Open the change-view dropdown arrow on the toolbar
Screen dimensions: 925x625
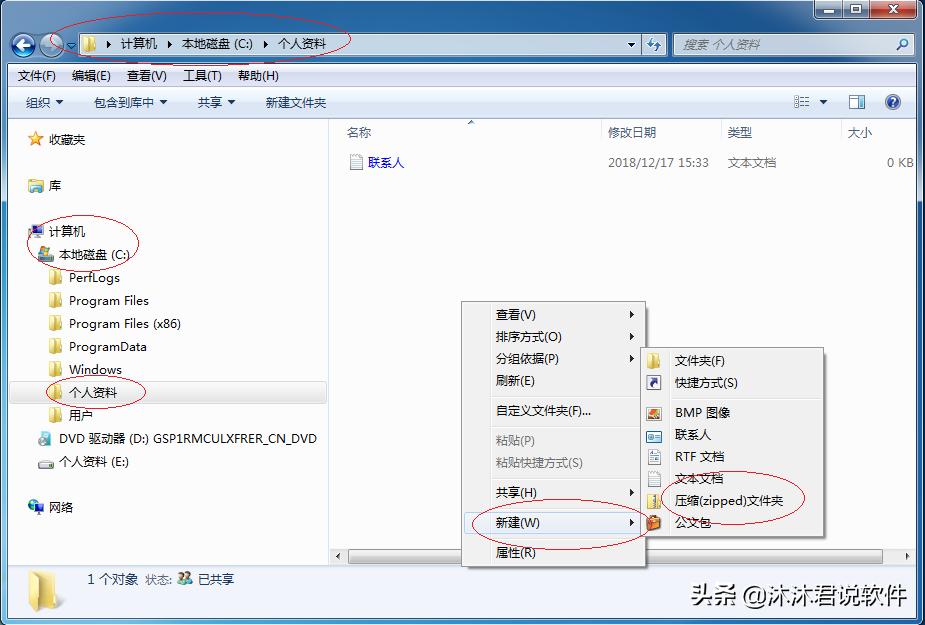tap(823, 101)
